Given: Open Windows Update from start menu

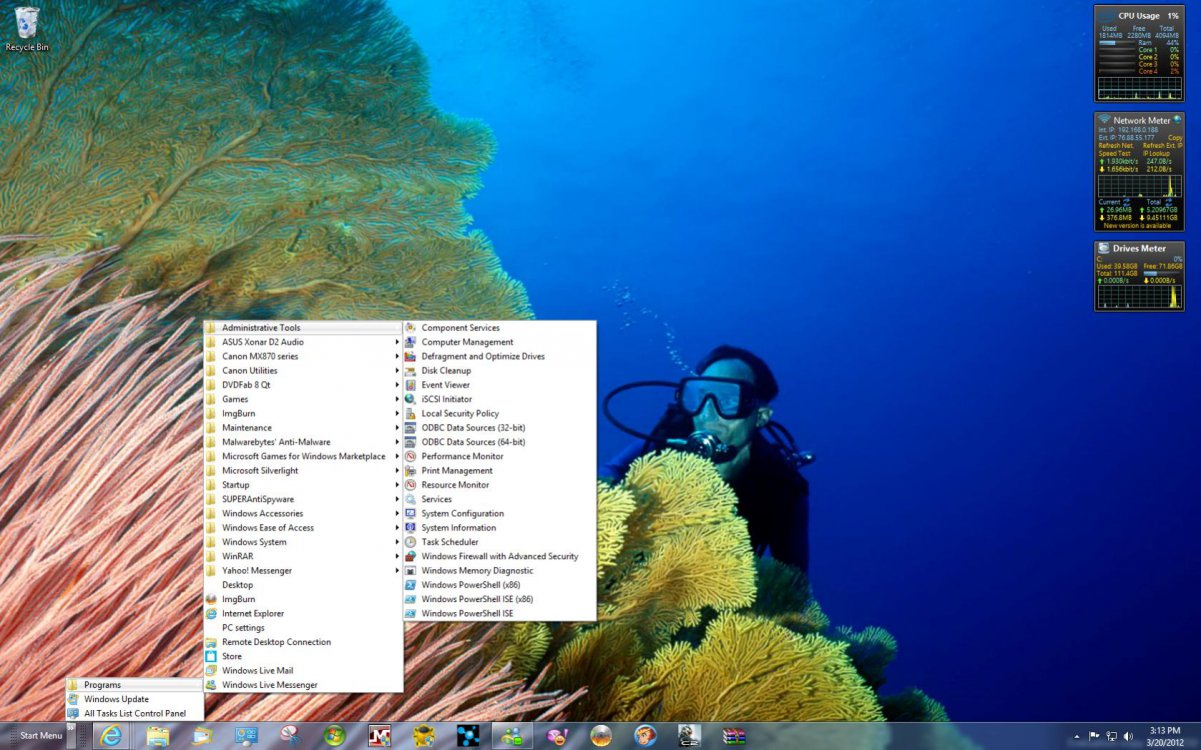Looking at the screenshot, I should (x=134, y=699).
